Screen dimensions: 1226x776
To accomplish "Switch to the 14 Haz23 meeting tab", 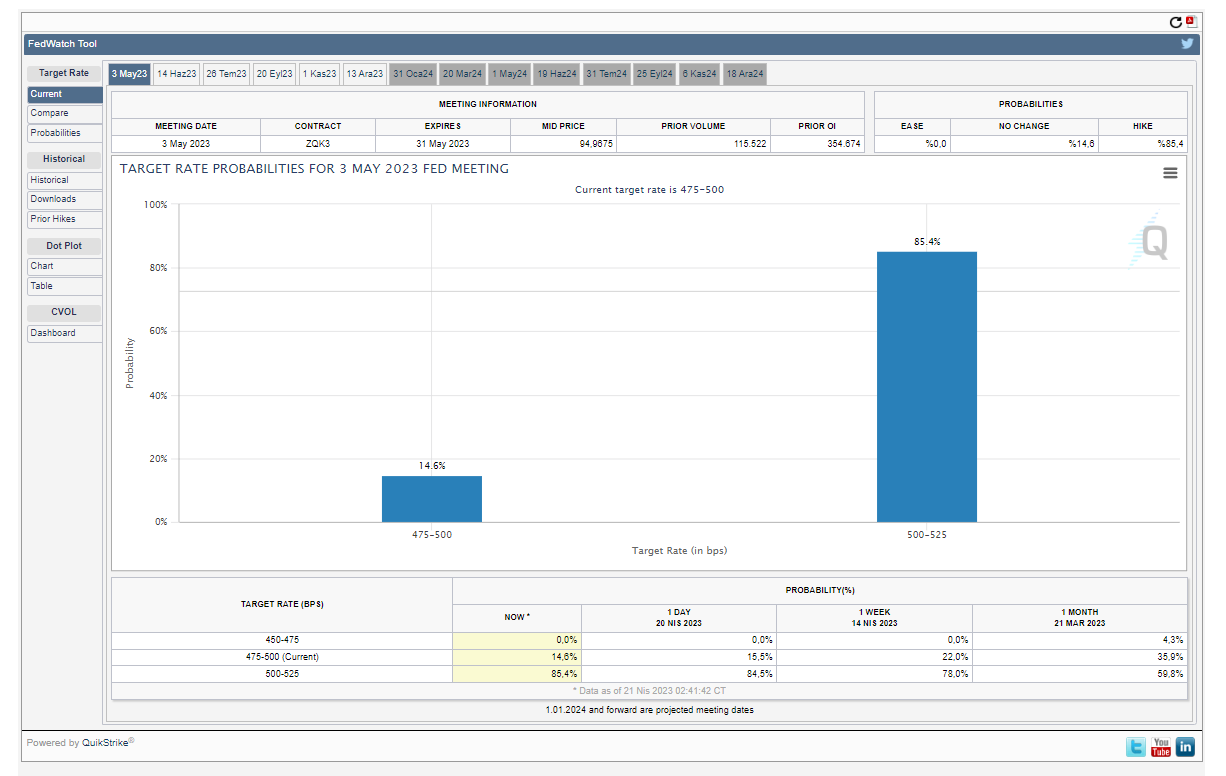I will [x=176, y=74].
